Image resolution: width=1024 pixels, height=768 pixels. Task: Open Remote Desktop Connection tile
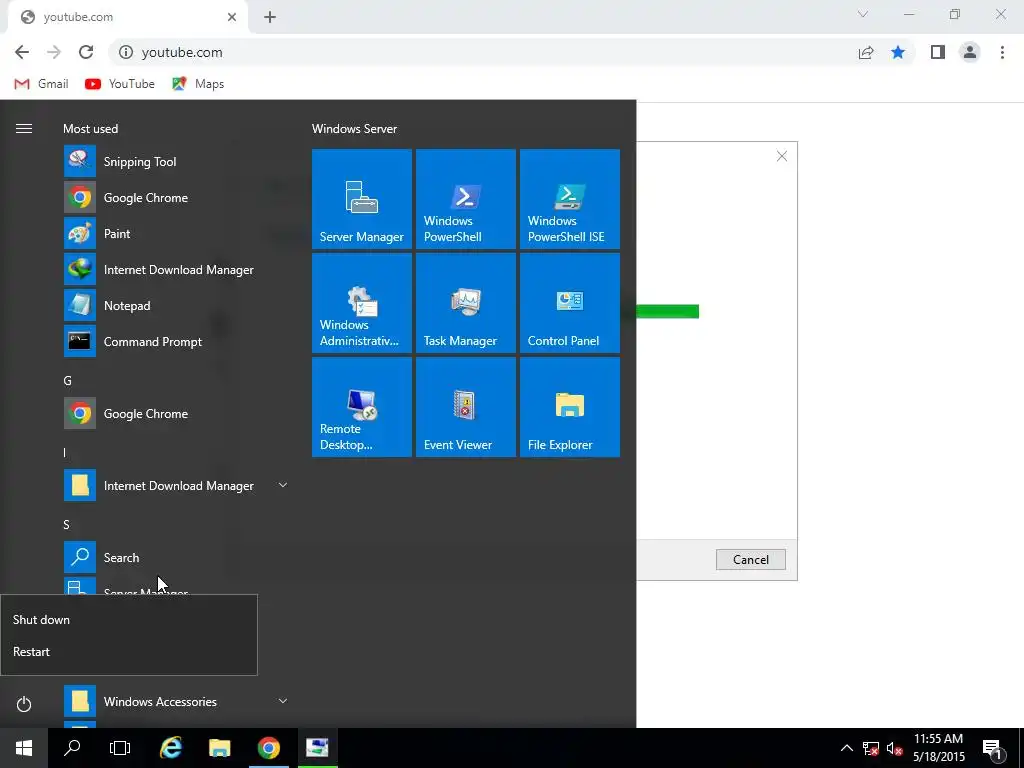[362, 406]
